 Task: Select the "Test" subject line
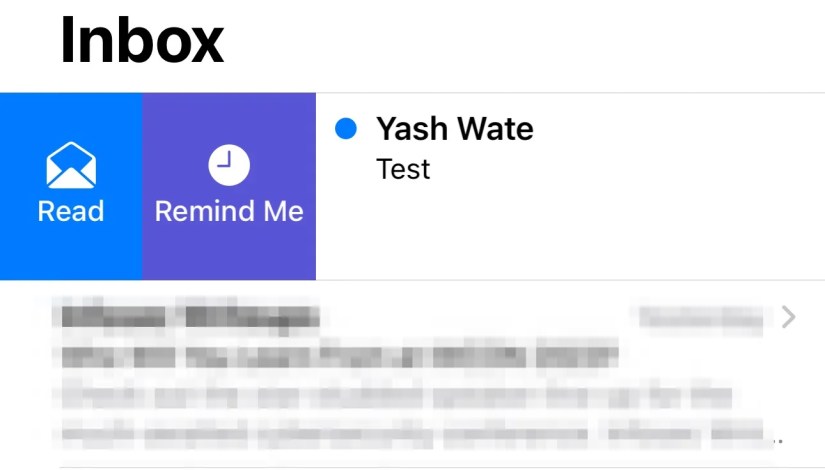pyautogui.click(x=403, y=169)
